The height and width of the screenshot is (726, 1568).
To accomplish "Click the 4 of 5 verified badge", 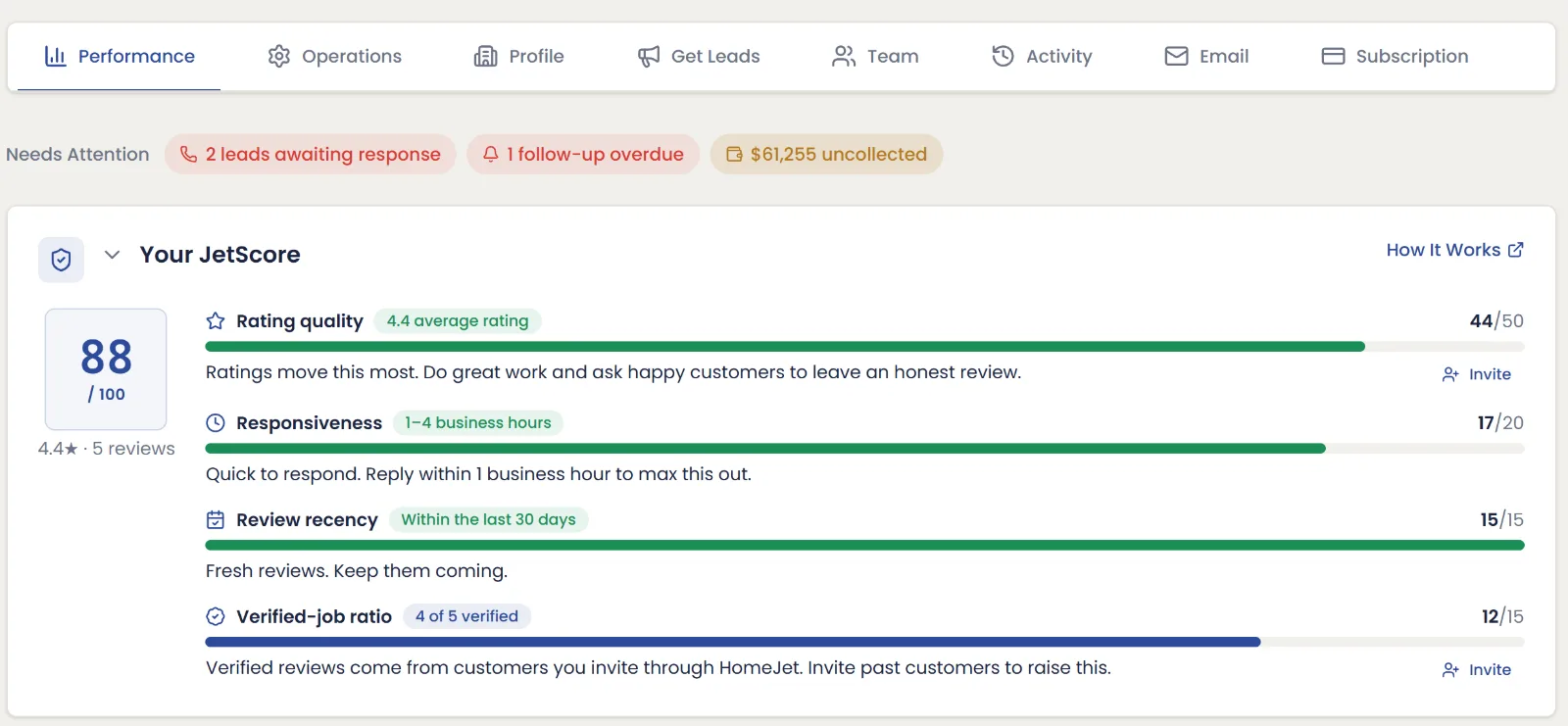I will 466,616.
